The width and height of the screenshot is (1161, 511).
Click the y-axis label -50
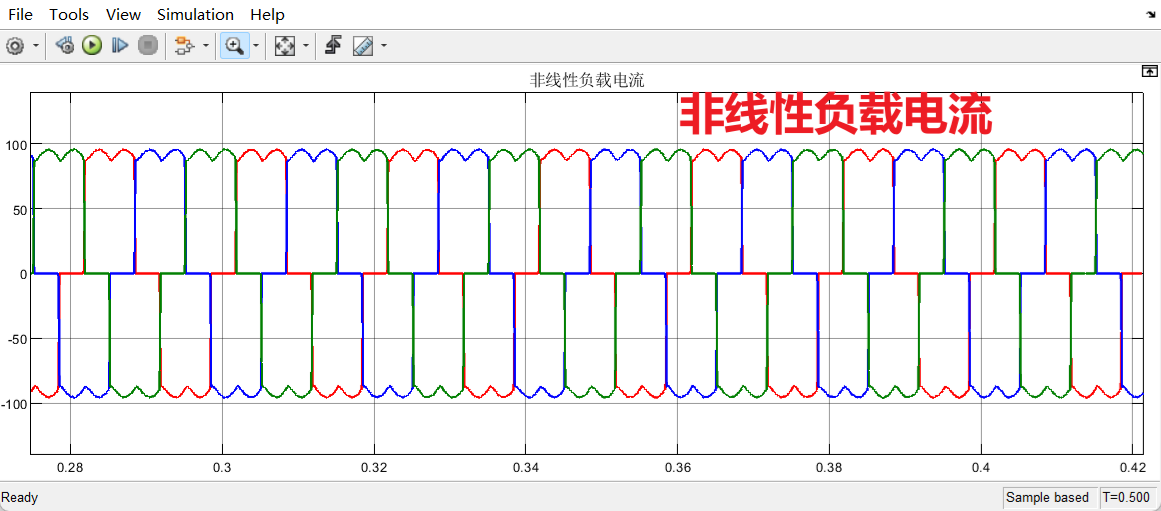point(17,338)
